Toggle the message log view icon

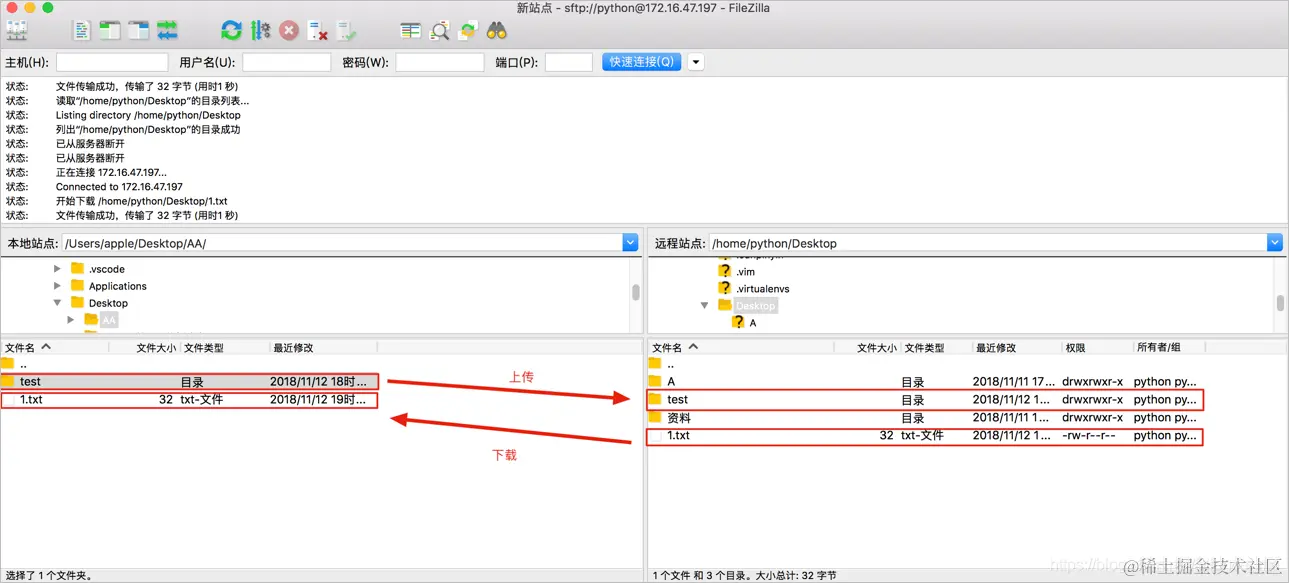pos(82,31)
